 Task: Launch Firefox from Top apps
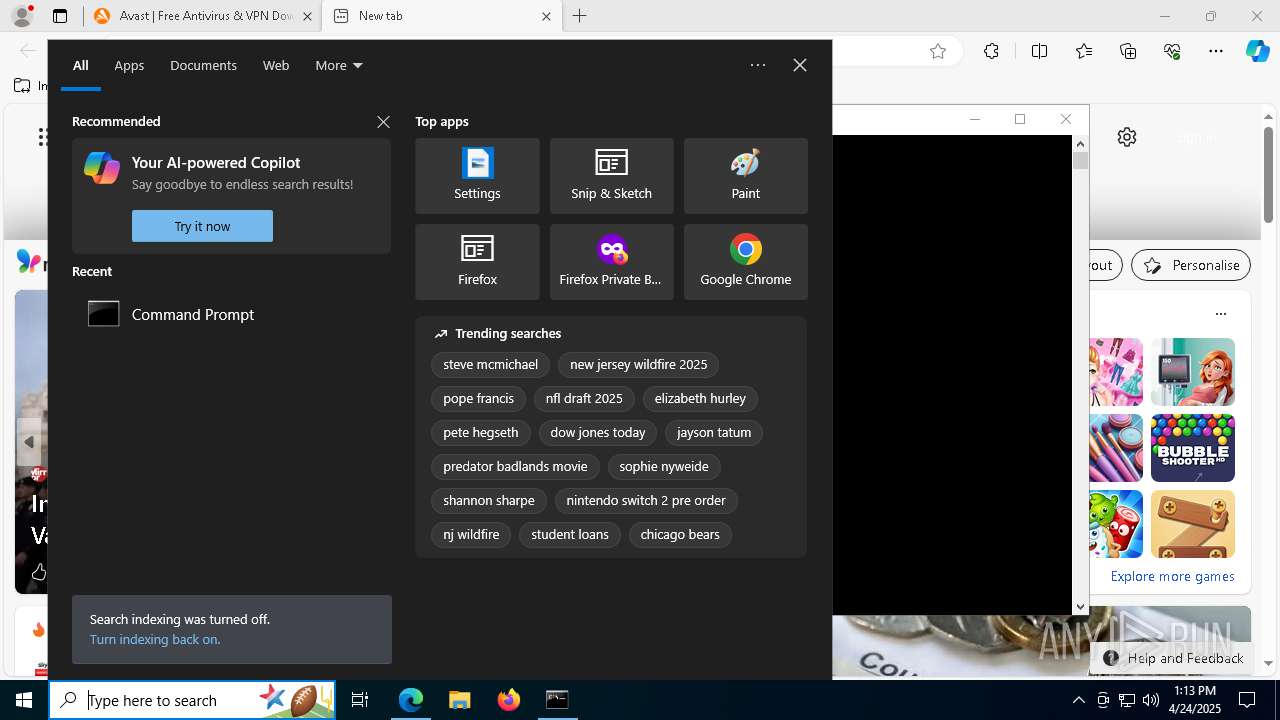click(x=477, y=262)
